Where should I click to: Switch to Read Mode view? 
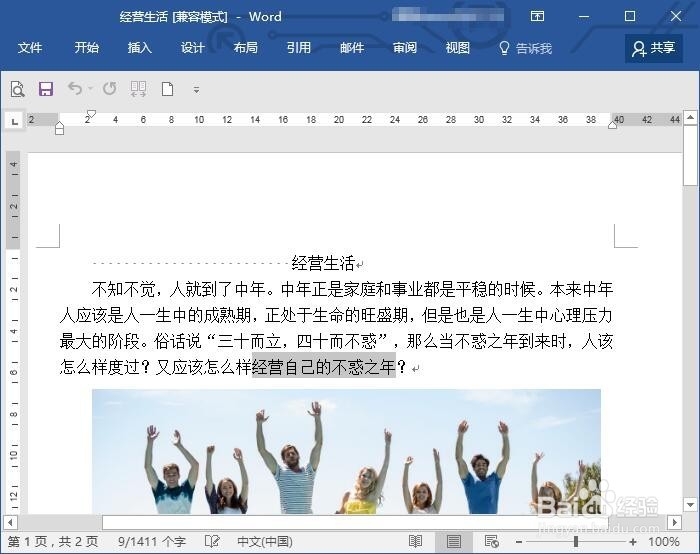tap(415, 542)
